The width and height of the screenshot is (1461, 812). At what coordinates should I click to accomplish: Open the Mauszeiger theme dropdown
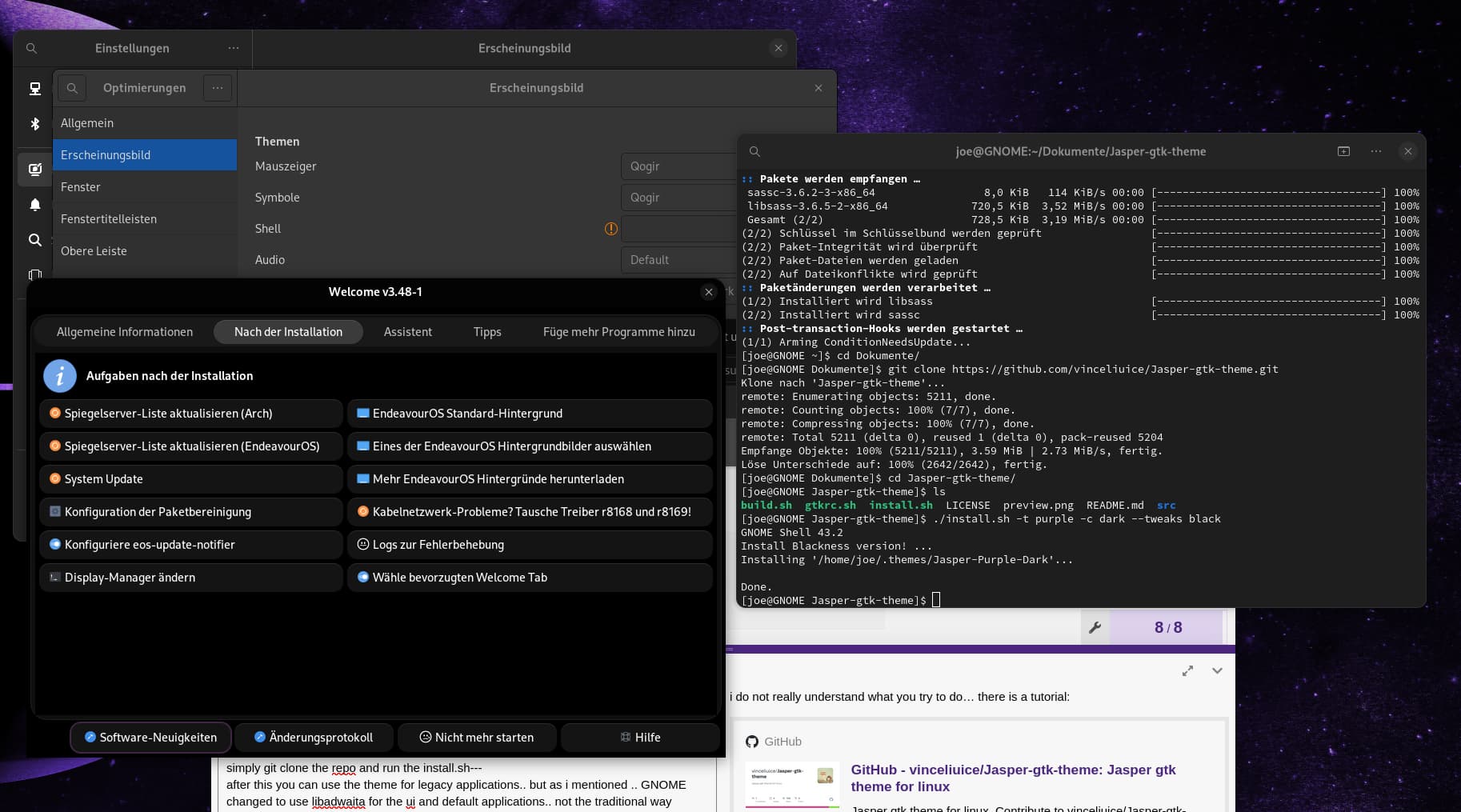[x=678, y=166]
